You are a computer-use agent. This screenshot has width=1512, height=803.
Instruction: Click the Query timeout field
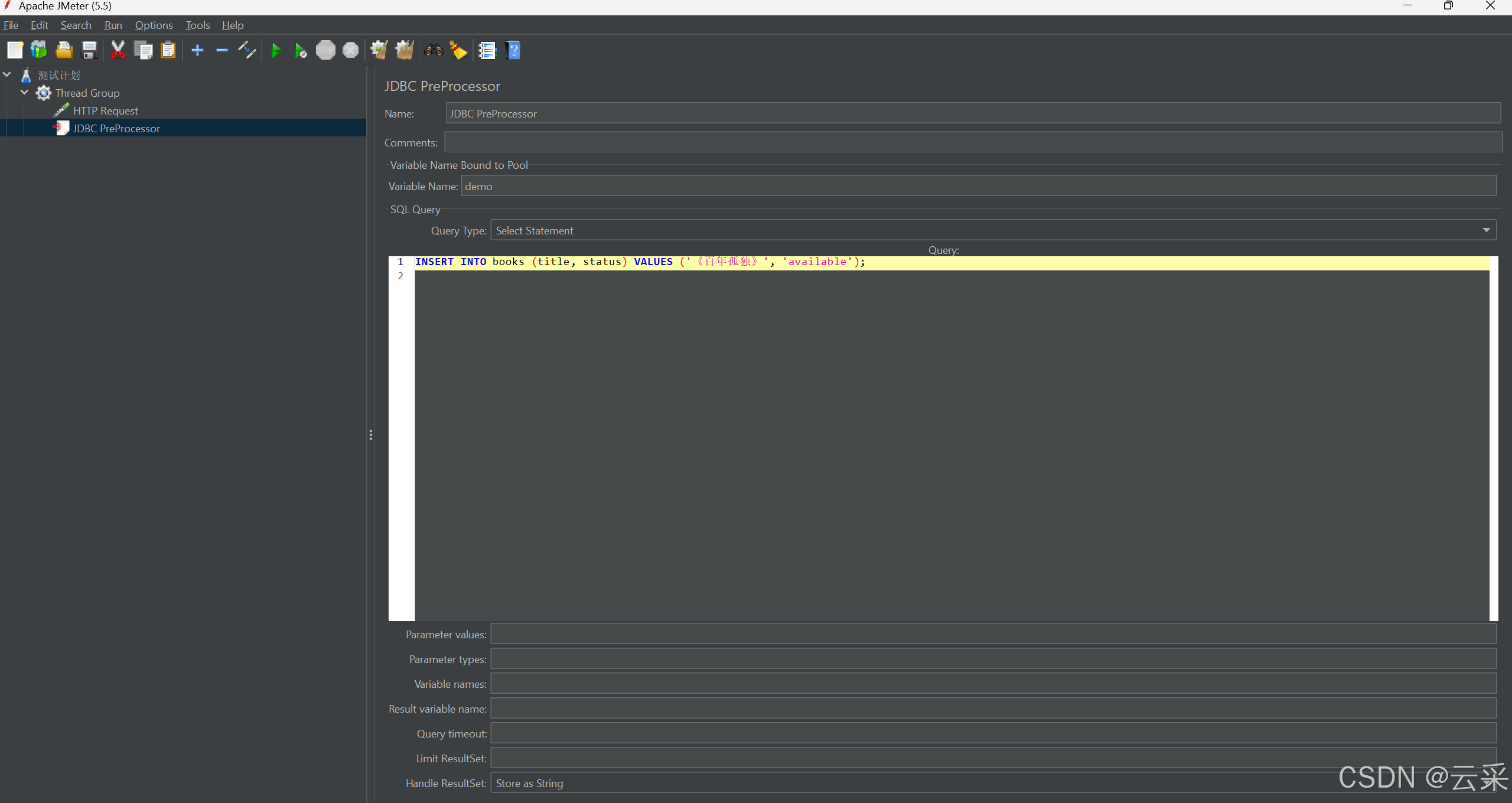pyautogui.click(x=993, y=733)
